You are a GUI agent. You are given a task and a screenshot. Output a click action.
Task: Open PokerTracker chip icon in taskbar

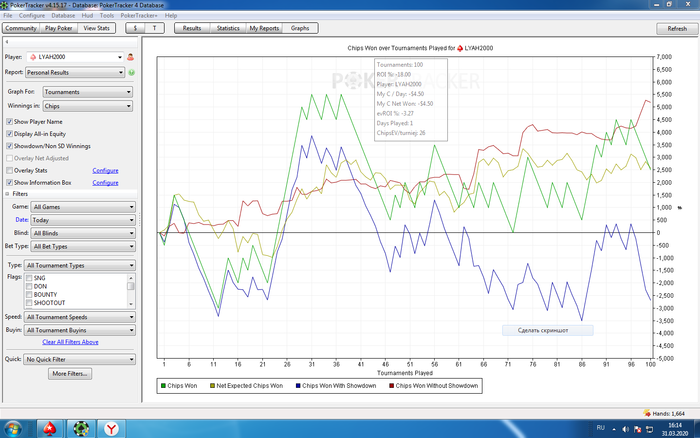pyautogui.click(x=80, y=428)
